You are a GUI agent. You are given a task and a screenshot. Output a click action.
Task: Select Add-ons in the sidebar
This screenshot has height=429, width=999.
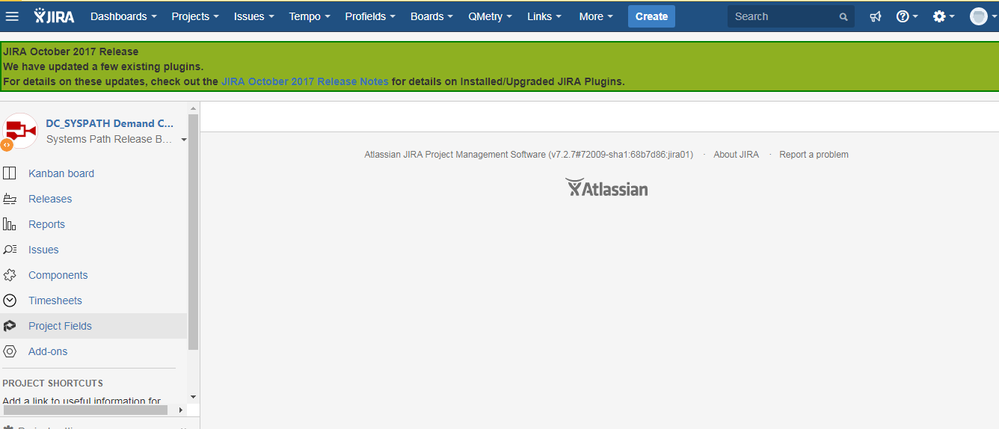pos(48,352)
